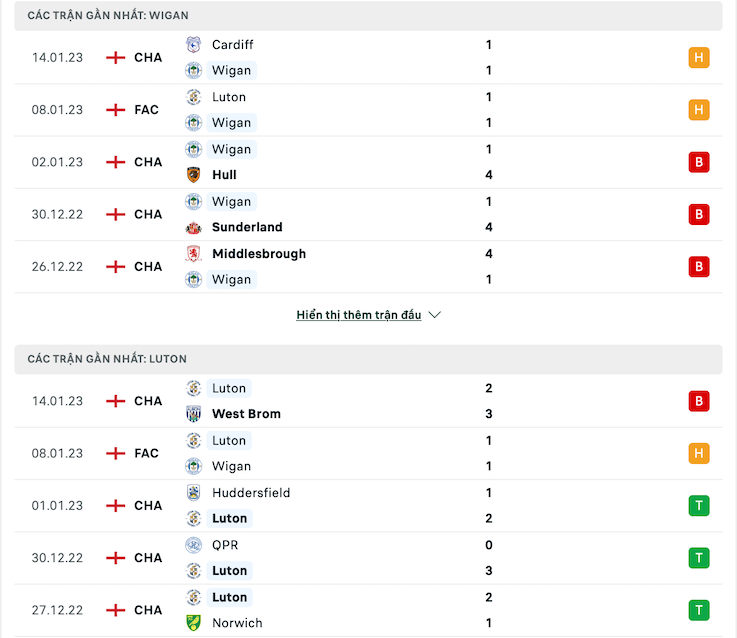737x638 pixels.
Task: Click the QPR team crest icon
Action: (x=193, y=545)
